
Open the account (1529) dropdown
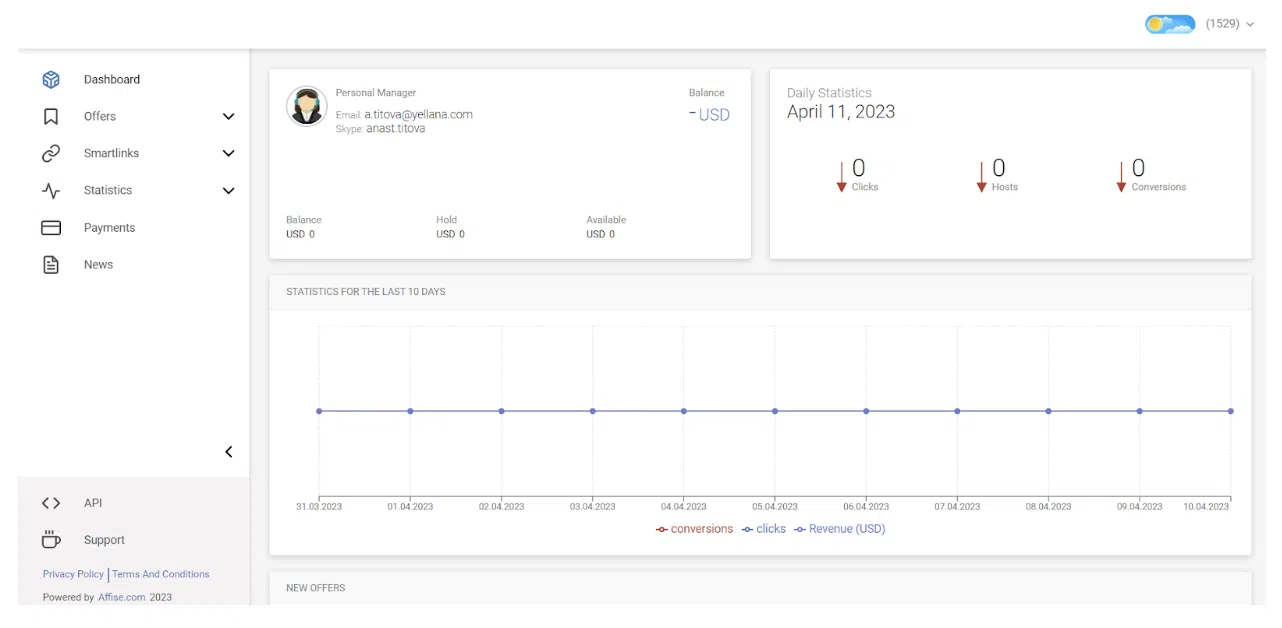[1229, 24]
